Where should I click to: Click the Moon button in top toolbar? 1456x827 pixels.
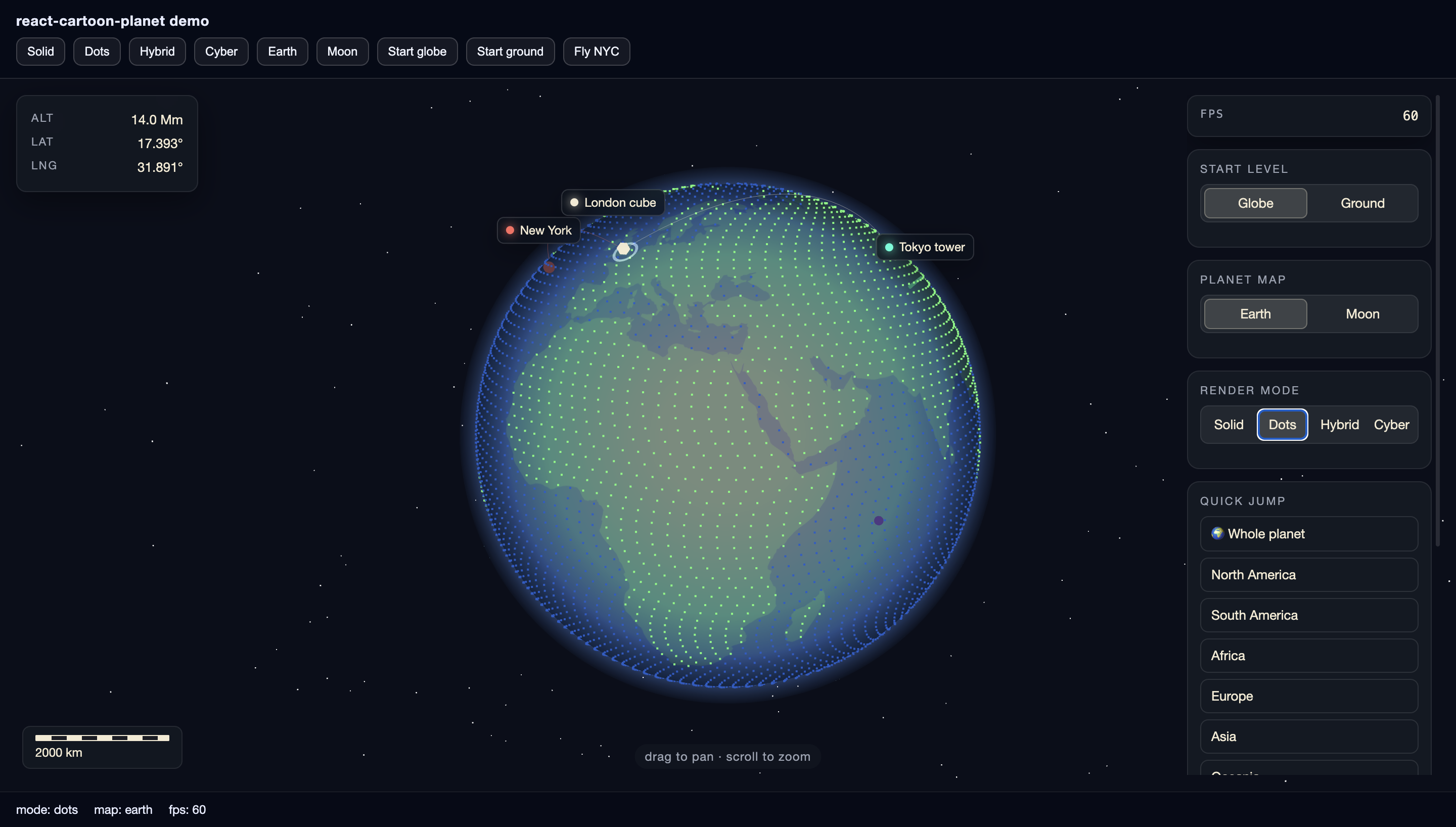[342, 52]
